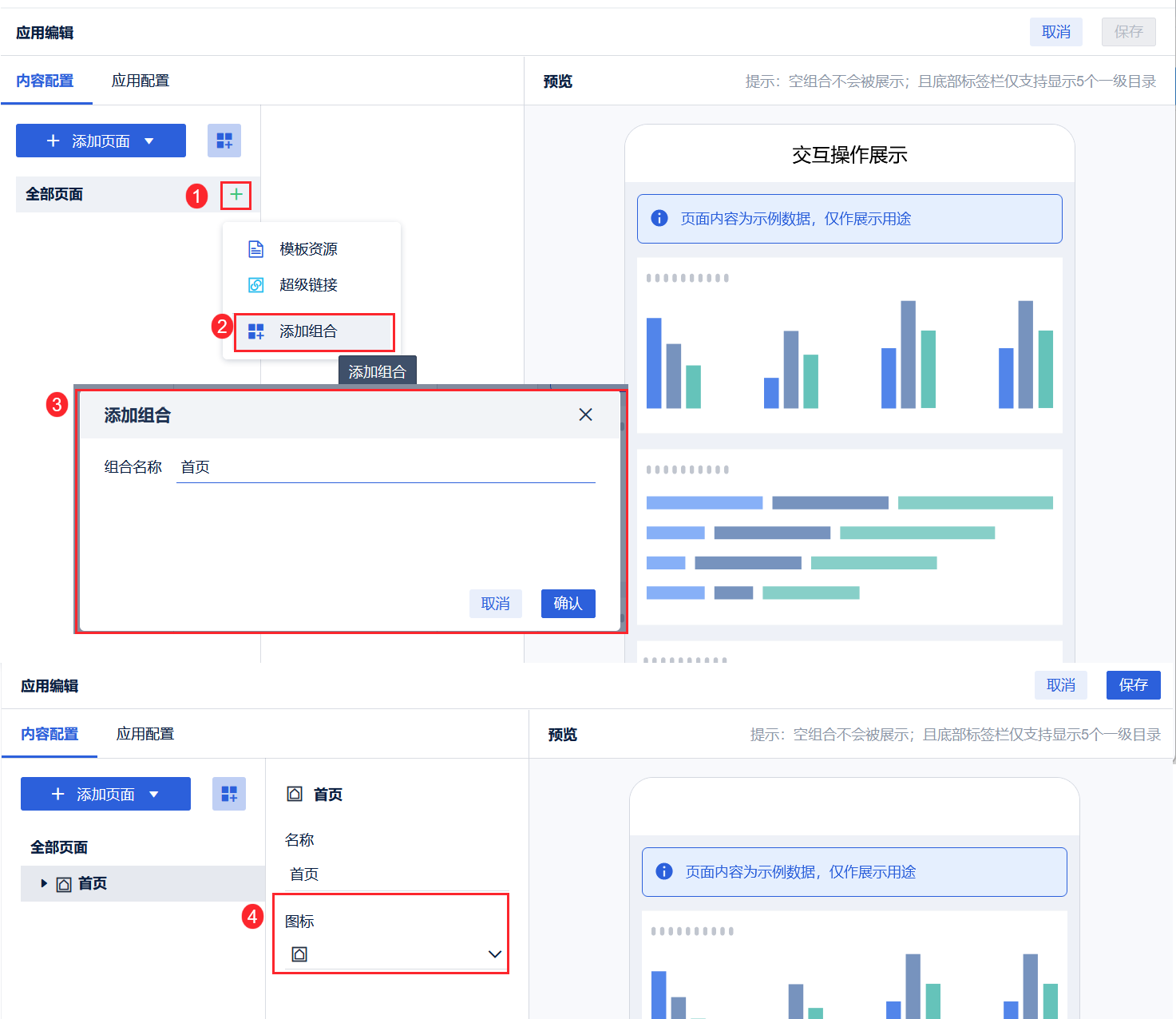
Task: Click the info icon in the banner beside the 图标 panel
Action: 664,871
